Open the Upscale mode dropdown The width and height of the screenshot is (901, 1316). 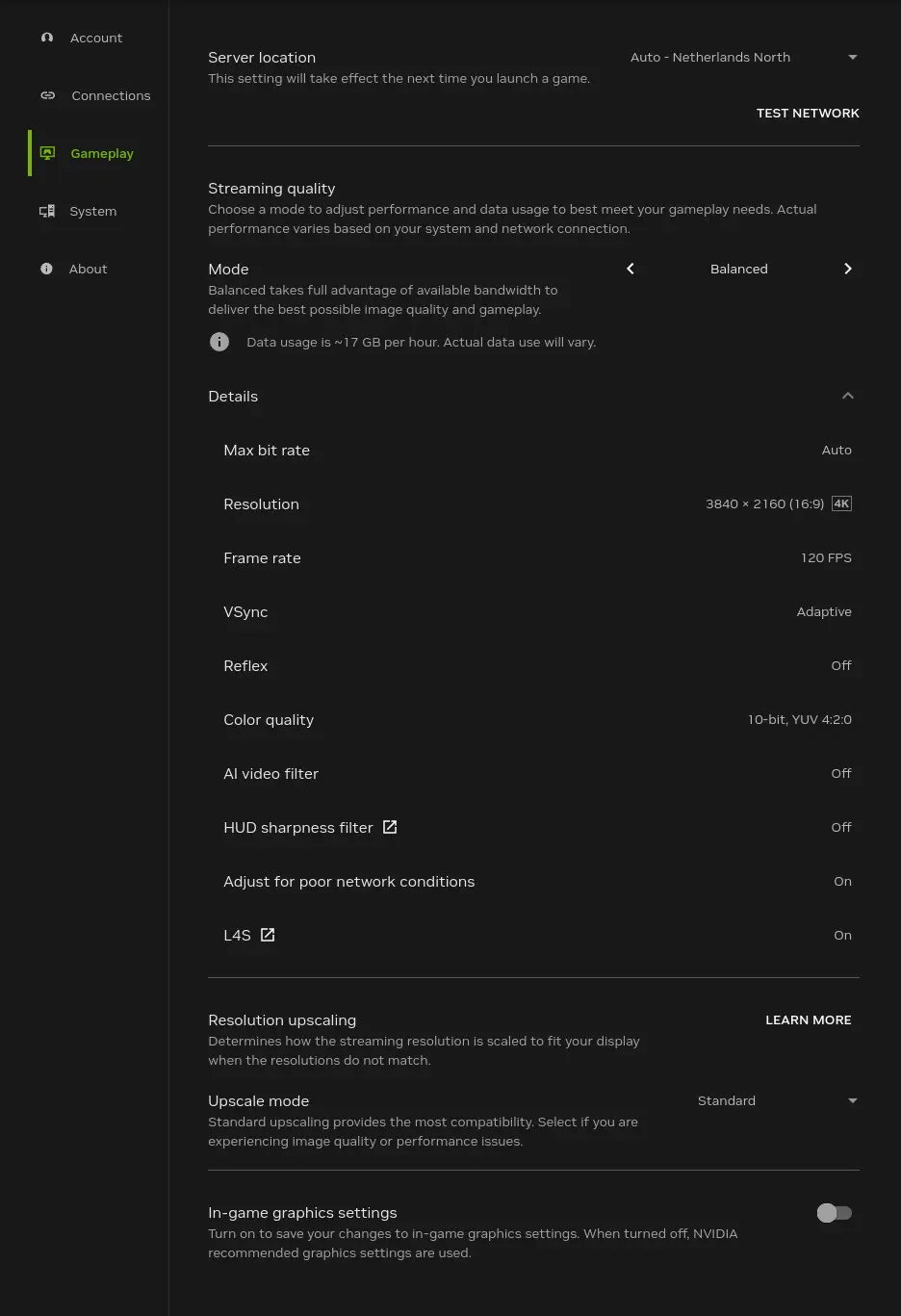777,1100
